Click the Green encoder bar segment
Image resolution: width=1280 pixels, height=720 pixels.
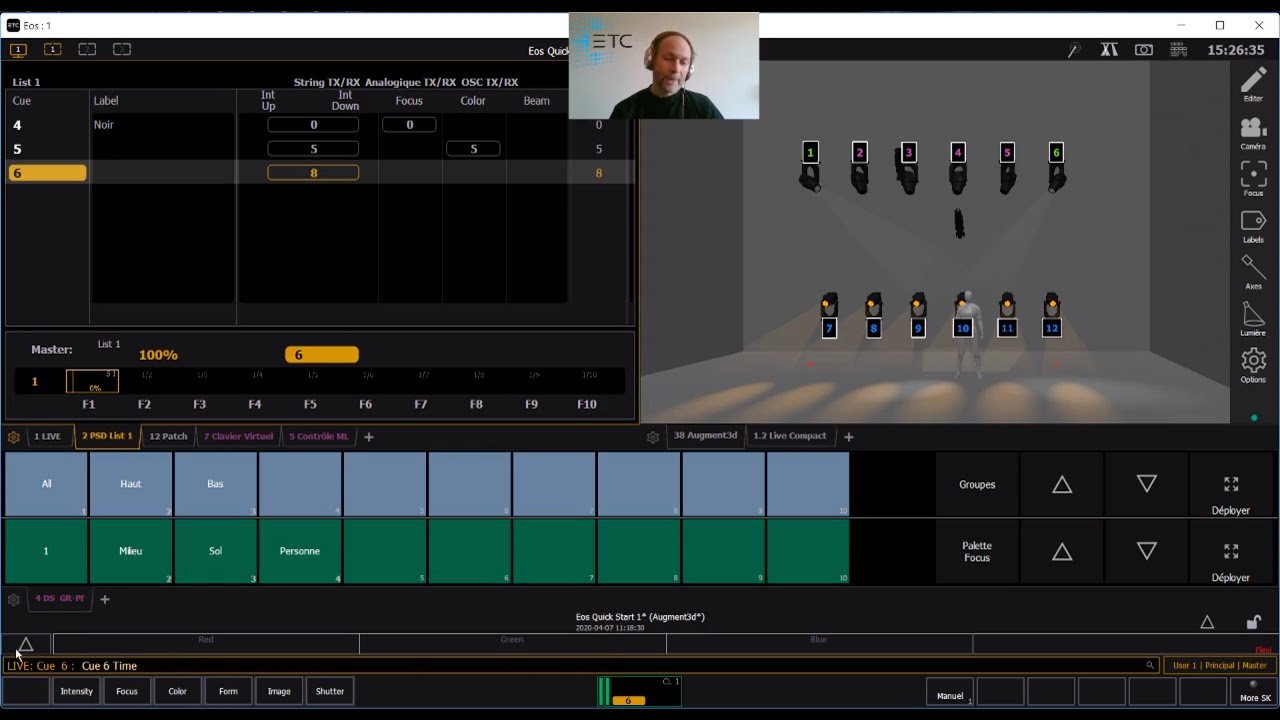(x=512, y=644)
